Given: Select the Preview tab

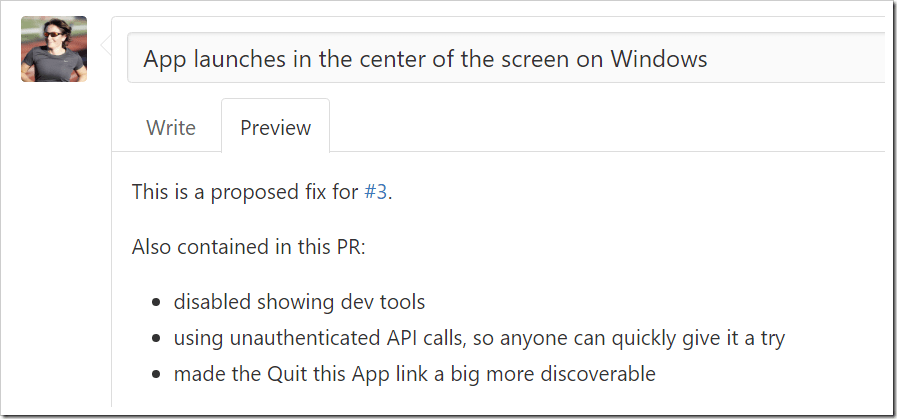Looking at the screenshot, I should click(275, 128).
